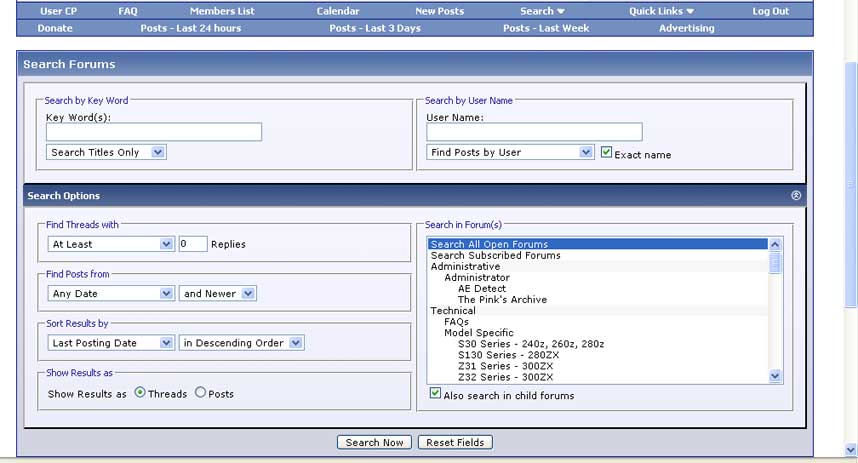Select the Threads radio button
858x463 pixels.
140,393
